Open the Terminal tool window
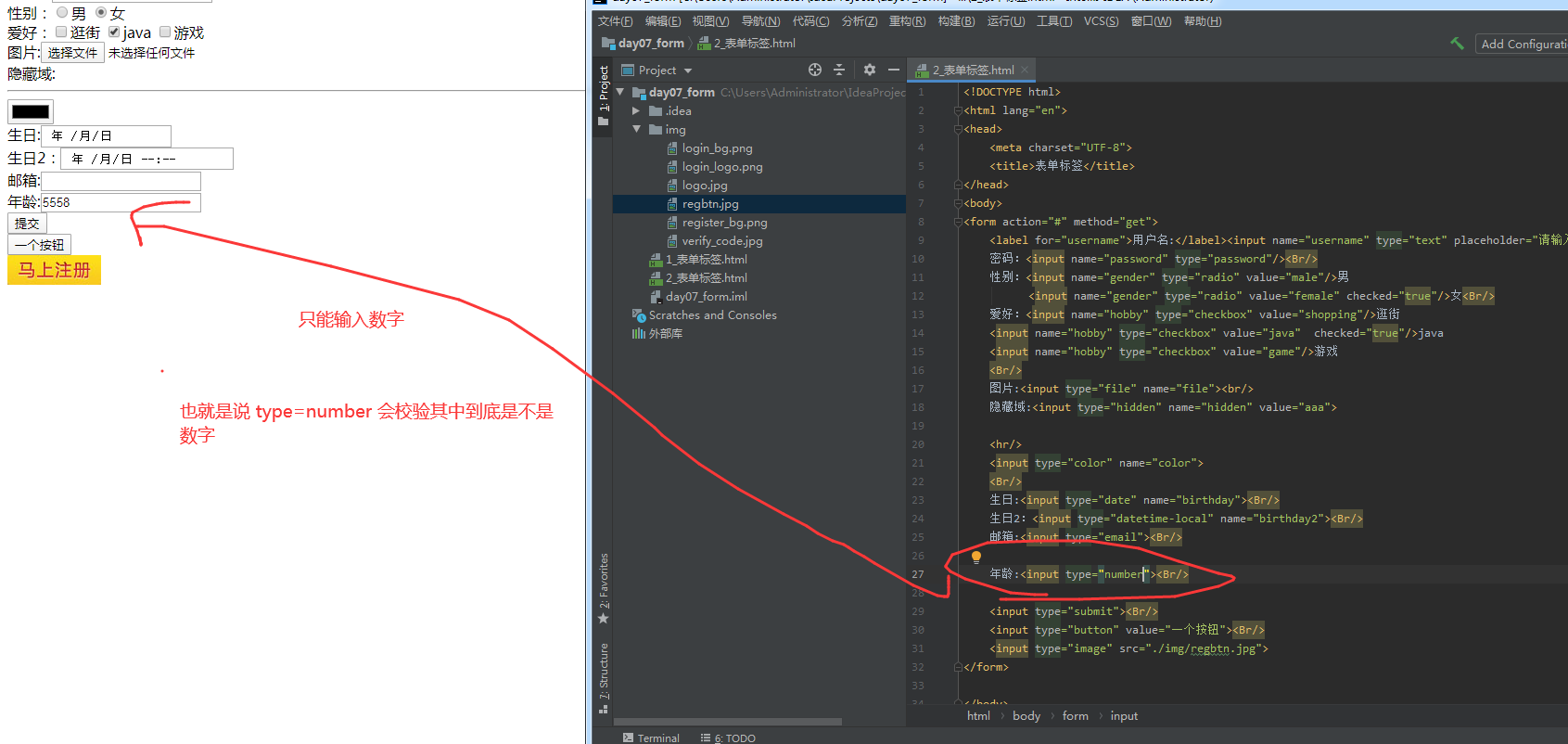1568x744 pixels. (x=651, y=738)
